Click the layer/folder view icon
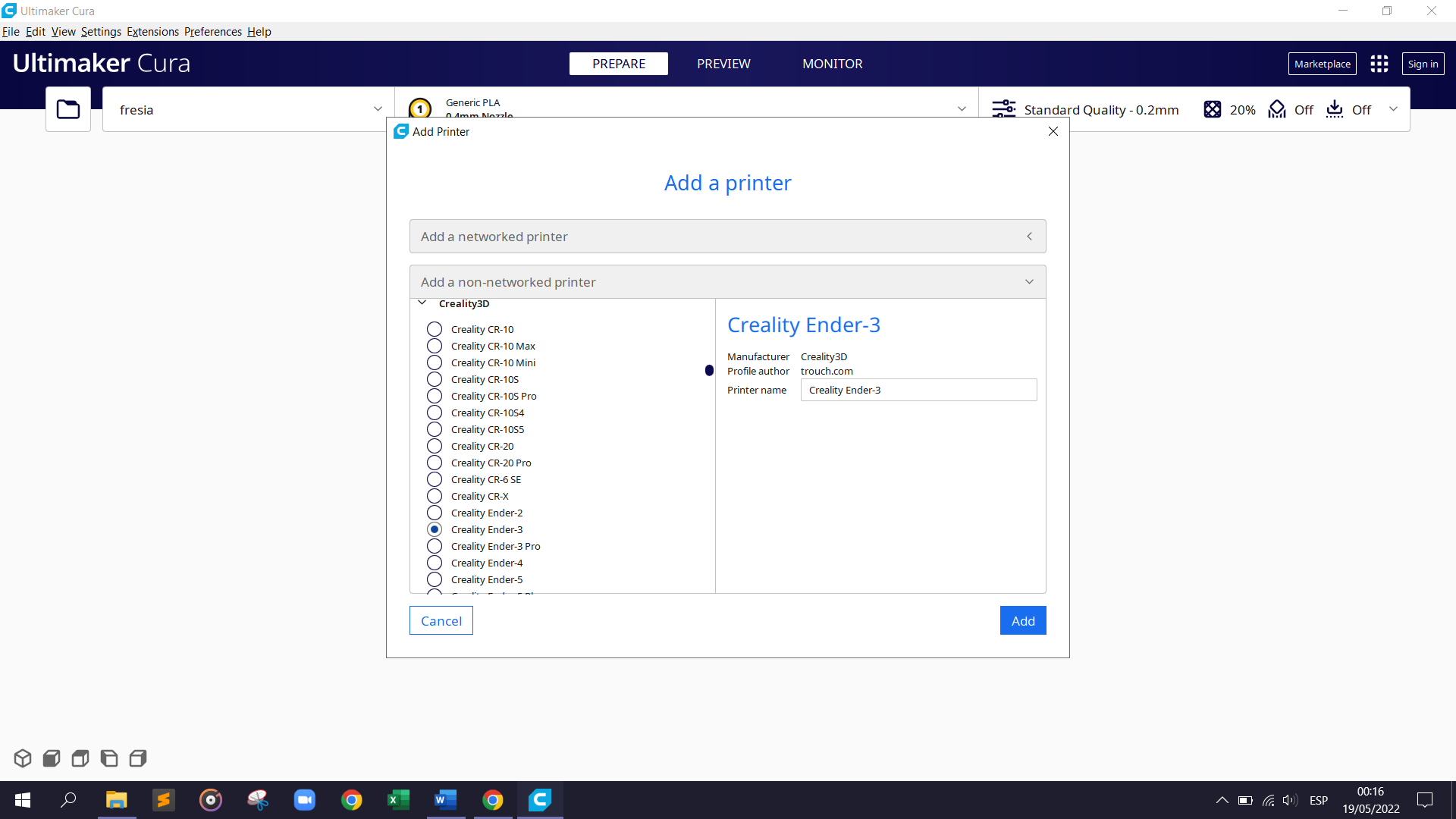Screen dimensions: 1456x819 pos(68,109)
